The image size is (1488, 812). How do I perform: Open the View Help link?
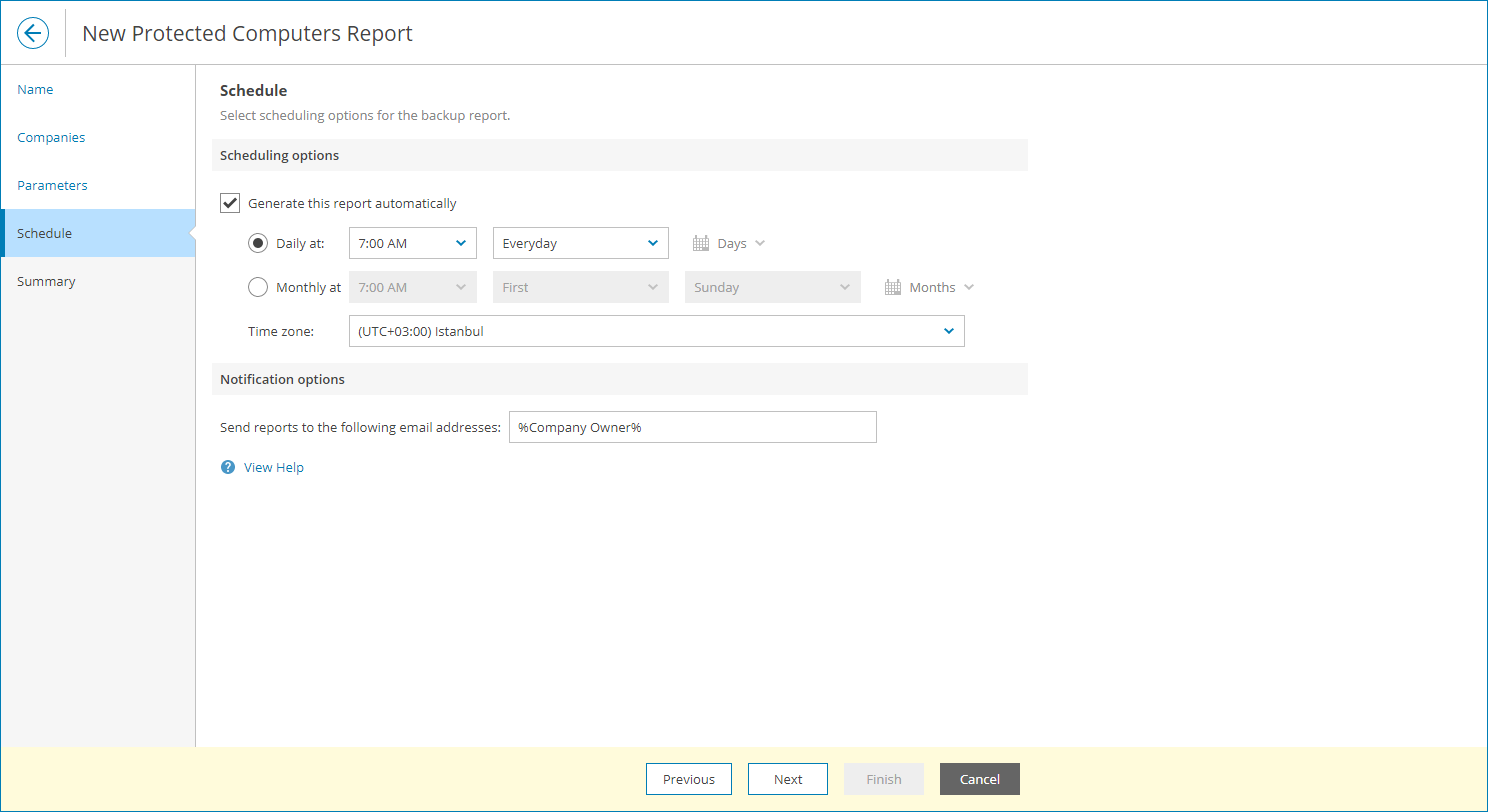point(273,467)
